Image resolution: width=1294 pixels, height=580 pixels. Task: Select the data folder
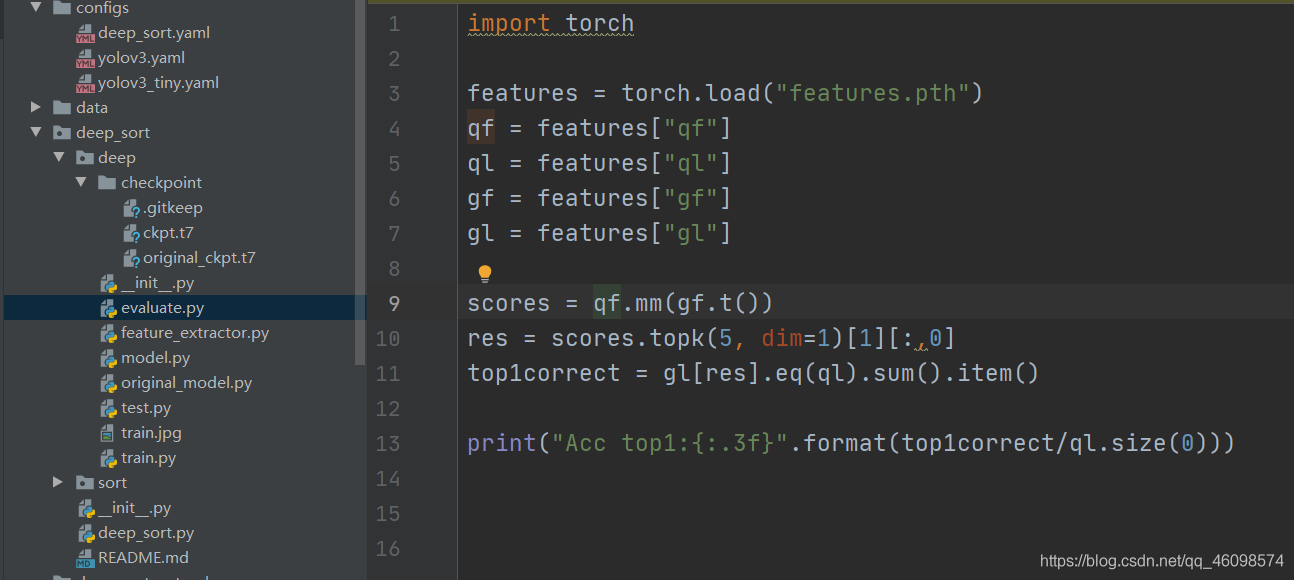pos(92,108)
